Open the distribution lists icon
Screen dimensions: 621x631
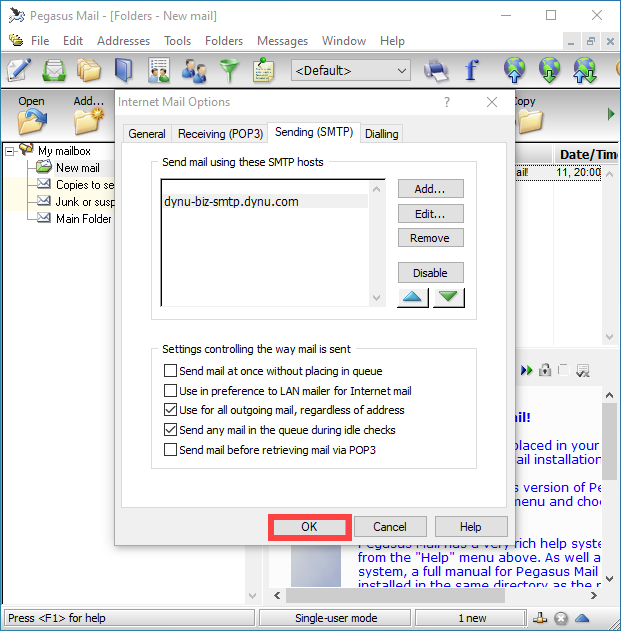159,70
